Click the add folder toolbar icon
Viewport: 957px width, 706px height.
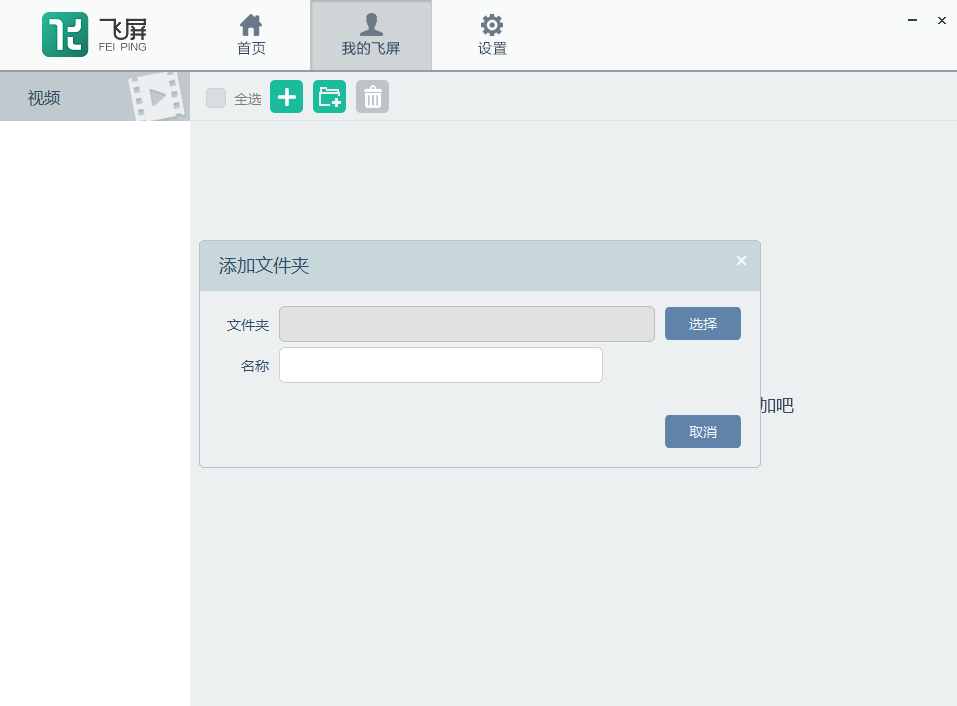[x=330, y=97]
